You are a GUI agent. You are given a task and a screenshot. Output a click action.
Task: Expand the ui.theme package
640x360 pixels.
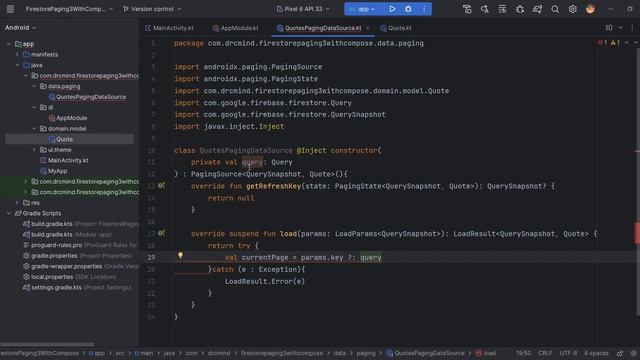click(x=34, y=150)
